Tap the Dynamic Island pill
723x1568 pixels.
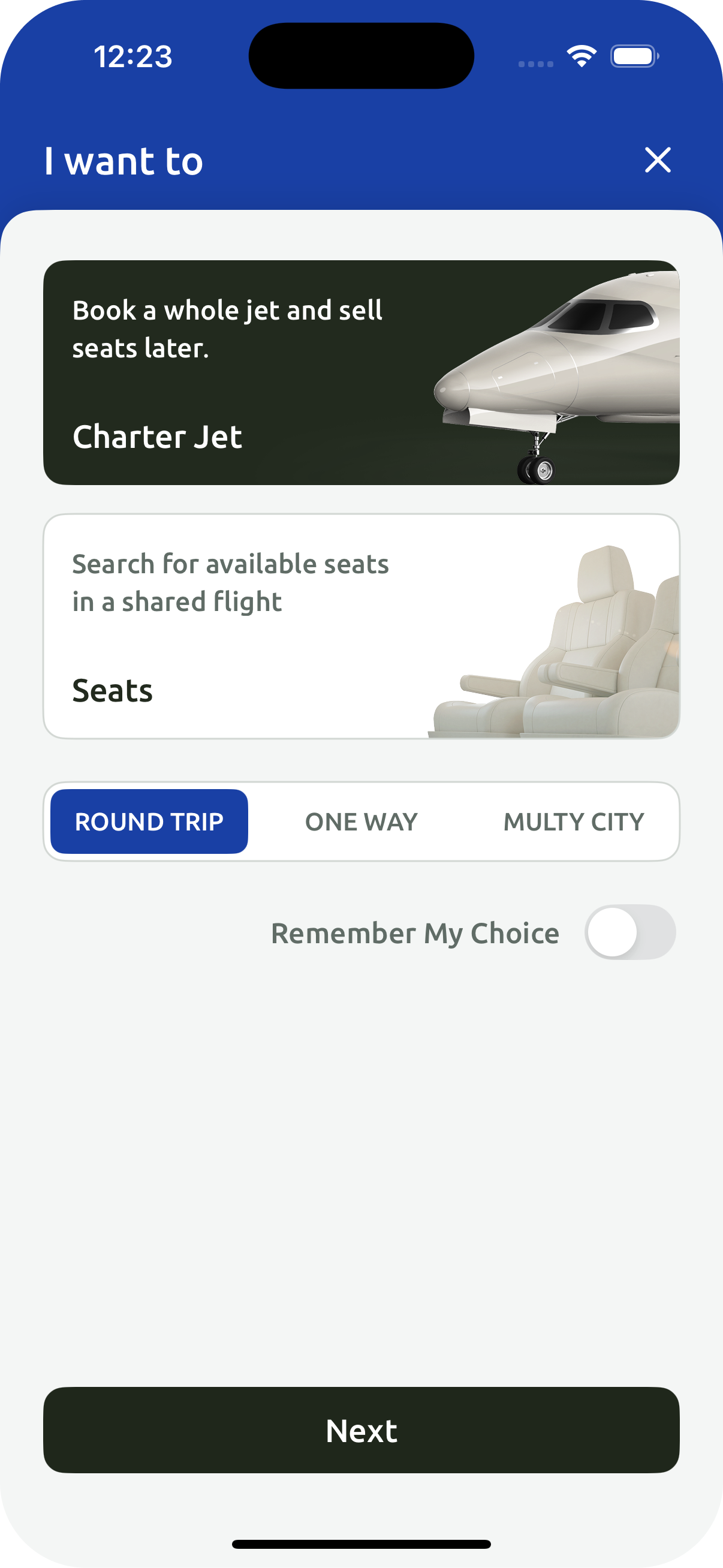coord(361,56)
